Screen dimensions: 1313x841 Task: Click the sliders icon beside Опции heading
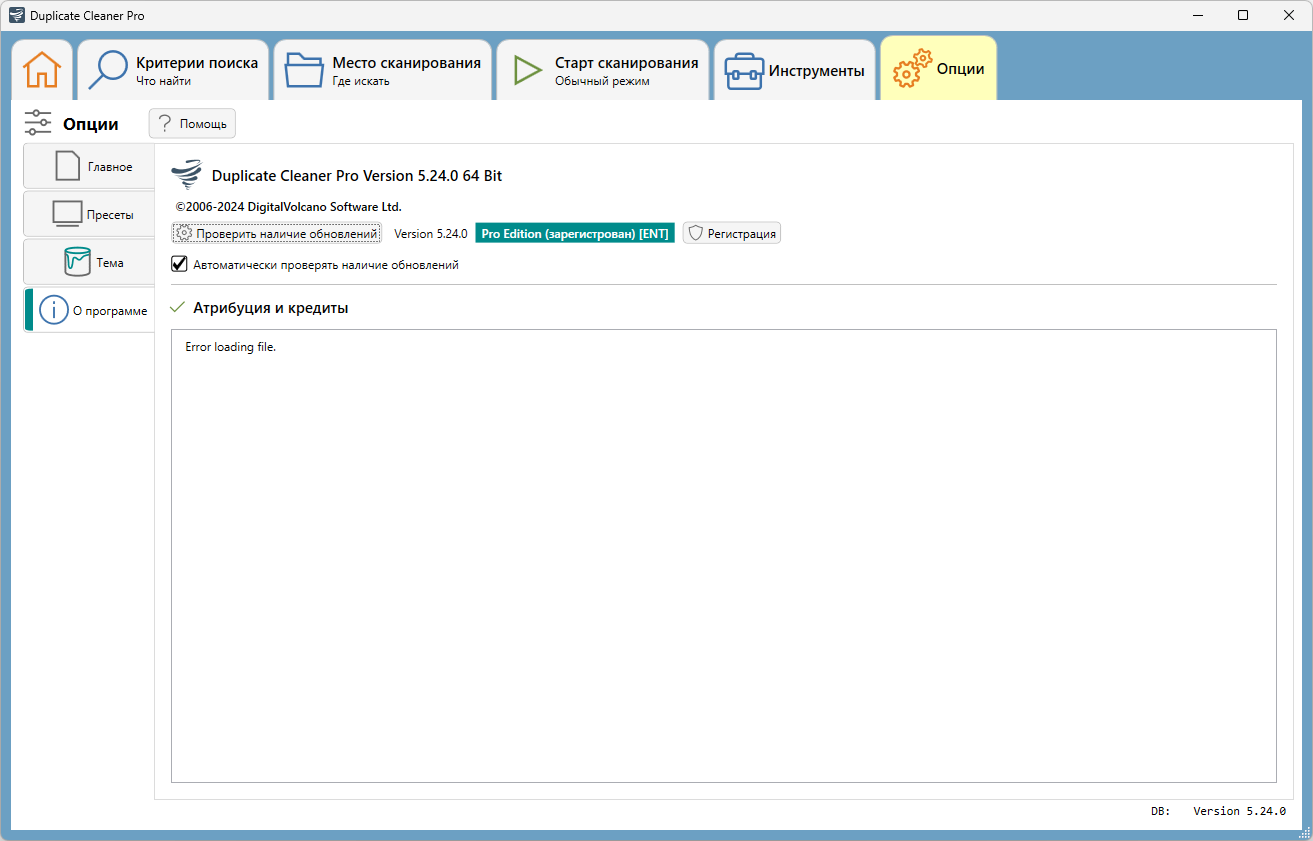[38, 123]
